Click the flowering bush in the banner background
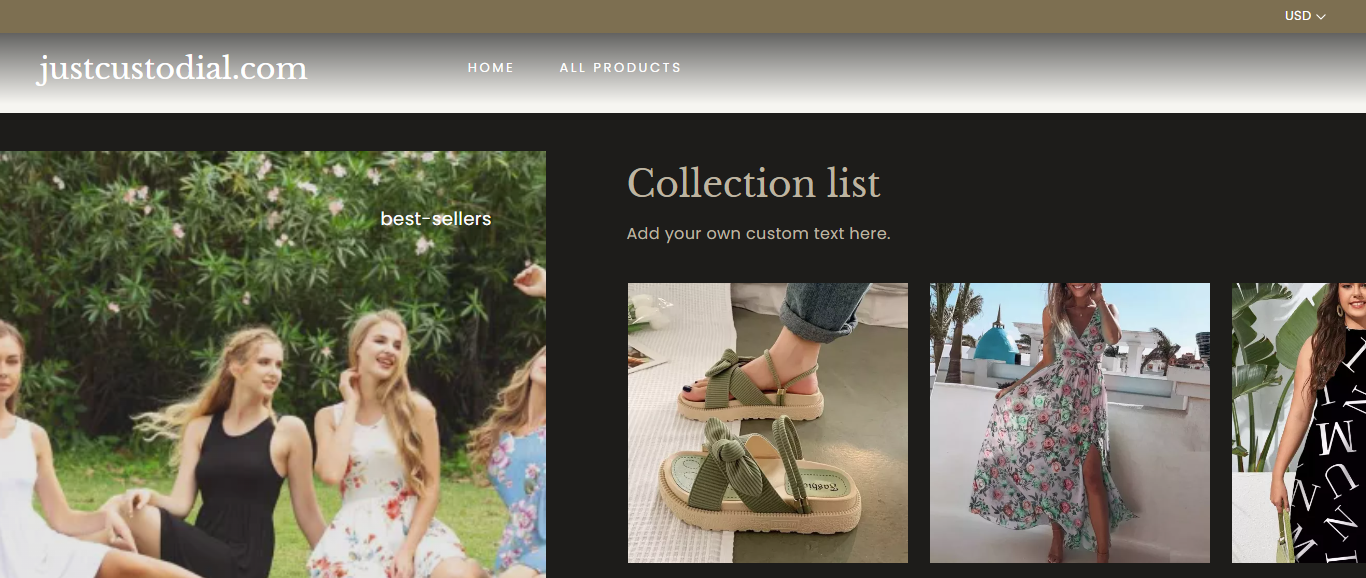 [200, 230]
